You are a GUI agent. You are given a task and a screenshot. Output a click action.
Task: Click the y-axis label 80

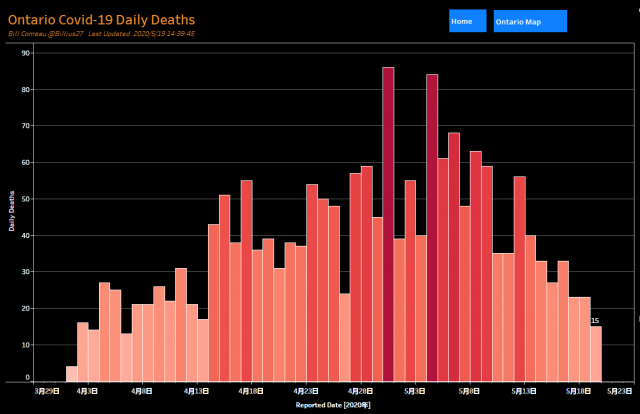pyautogui.click(x=26, y=89)
